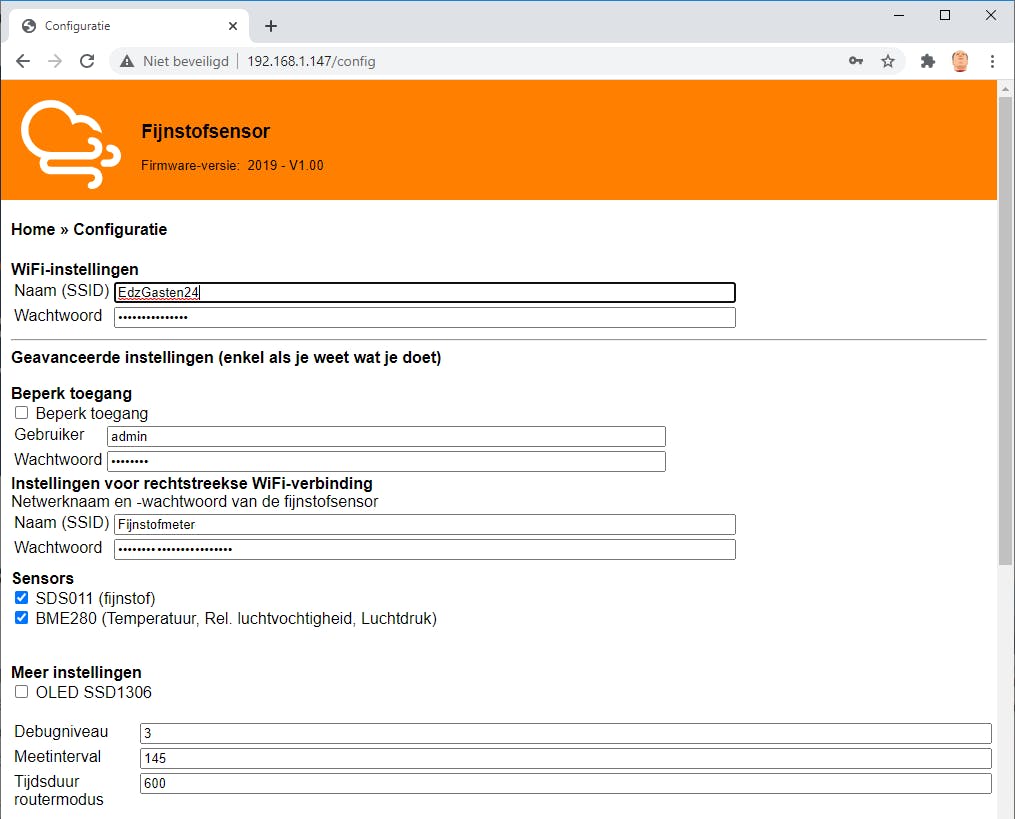The width and height of the screenshot is (1015, 819).
Task: Close the Configuratie tab
Action: click(233, 26)
